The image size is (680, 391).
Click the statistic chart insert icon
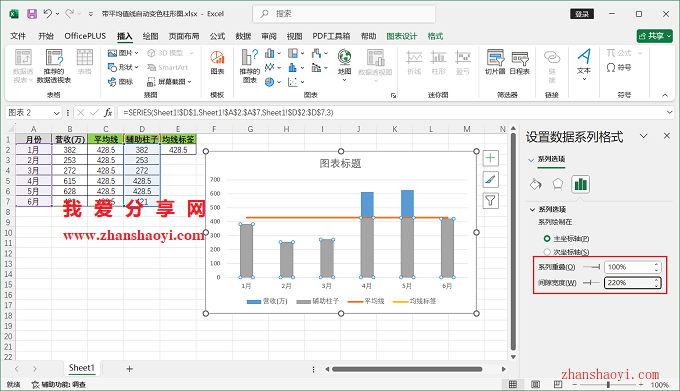(x=293, y=67)
